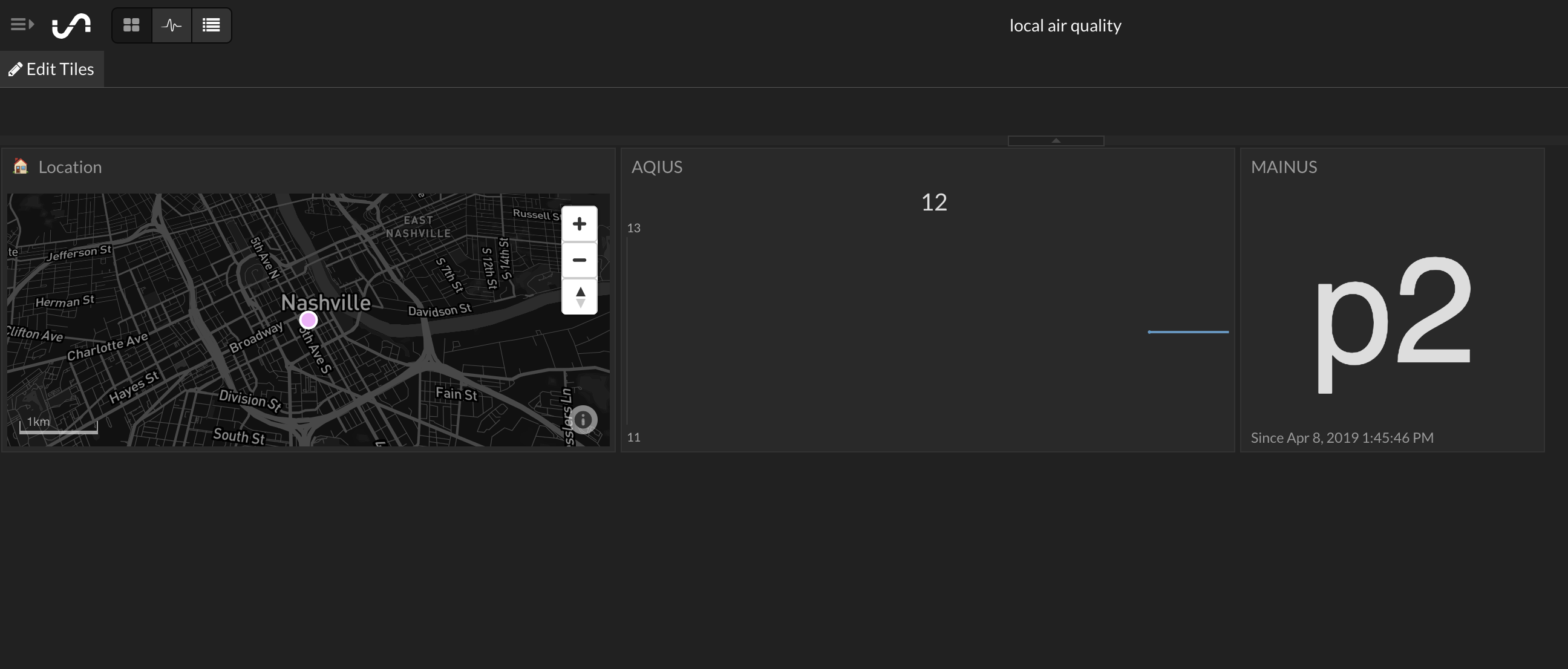Select the local air quality title label
The width and height of the screenshot is (1568, 669).
1065,24
